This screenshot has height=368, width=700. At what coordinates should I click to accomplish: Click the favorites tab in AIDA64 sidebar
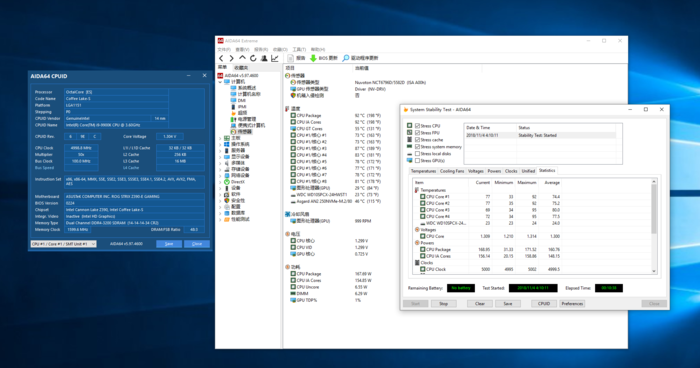241,68
